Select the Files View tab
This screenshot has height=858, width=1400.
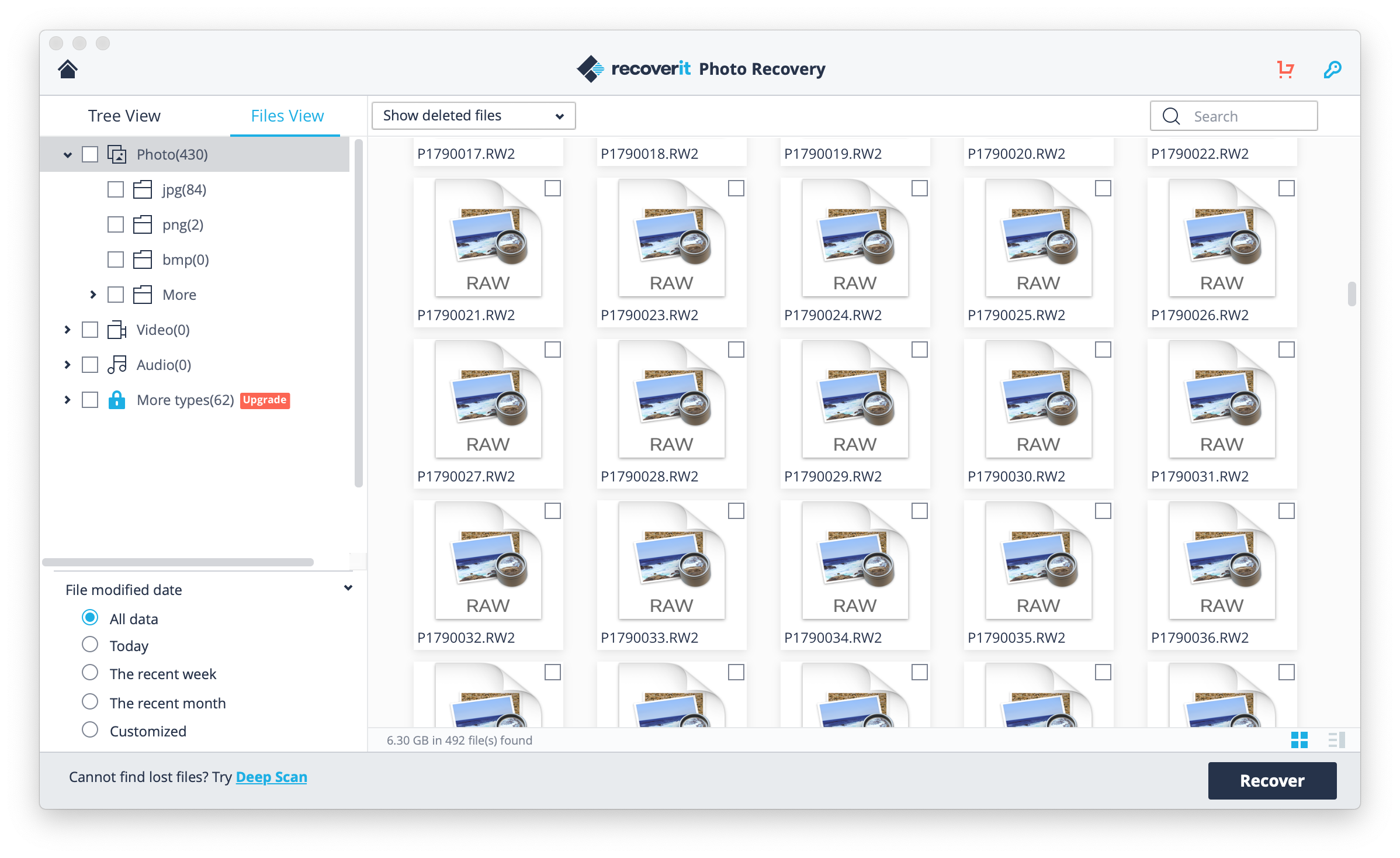pyautogui.click(x=287, y=116)
